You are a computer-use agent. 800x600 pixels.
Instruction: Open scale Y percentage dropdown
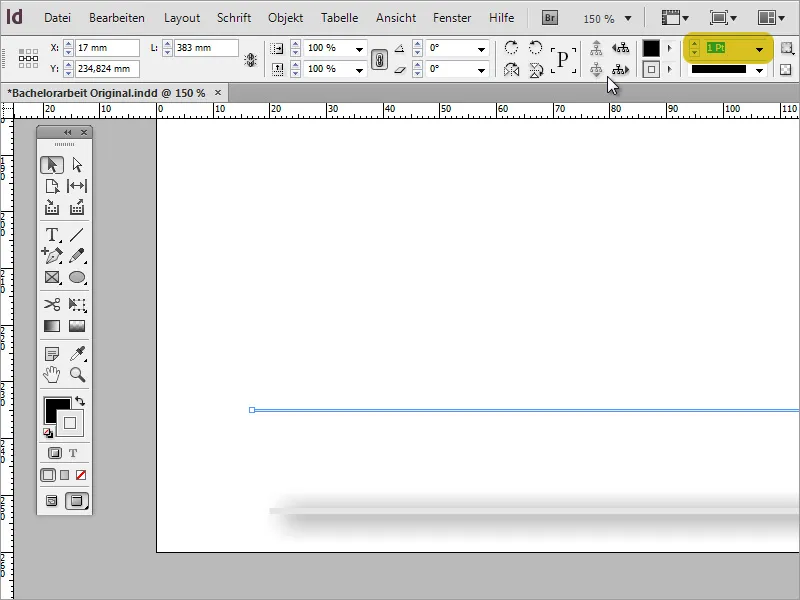(359, 70)
